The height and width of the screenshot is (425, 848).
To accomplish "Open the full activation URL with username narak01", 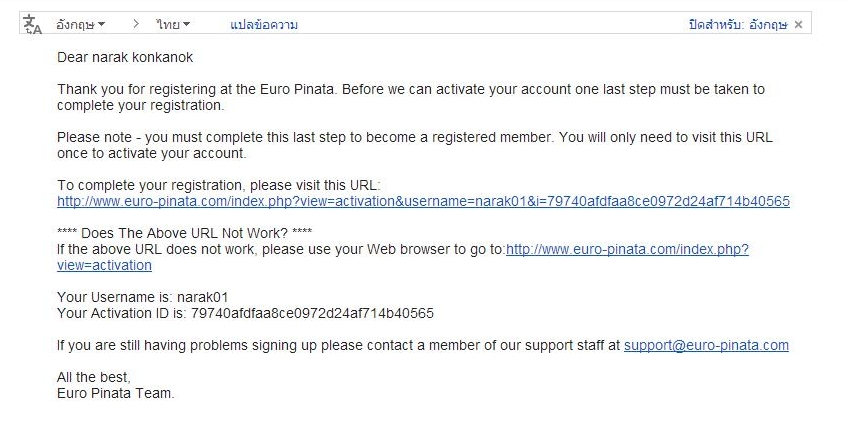I will (423, 201).
